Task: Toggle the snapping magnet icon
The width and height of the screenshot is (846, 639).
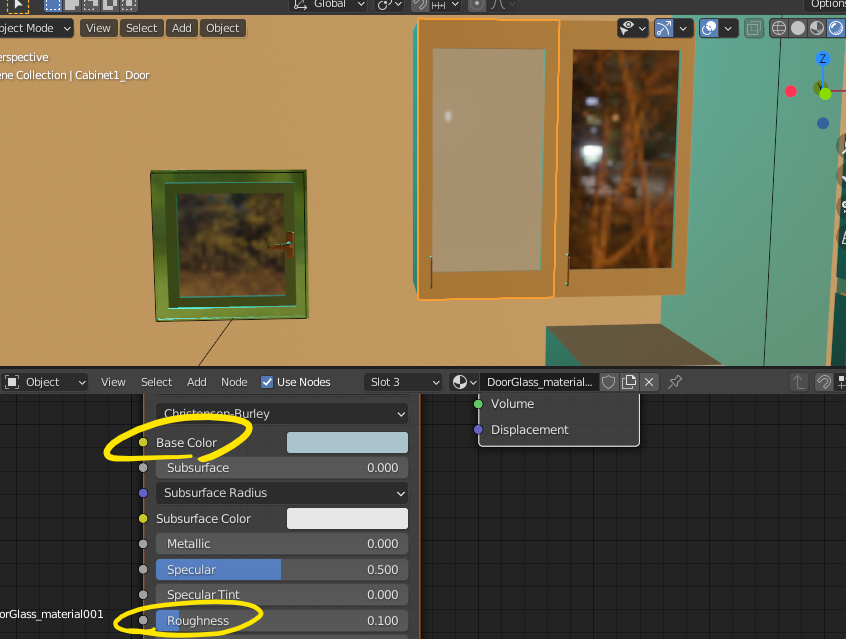Action: pos(419,5)
